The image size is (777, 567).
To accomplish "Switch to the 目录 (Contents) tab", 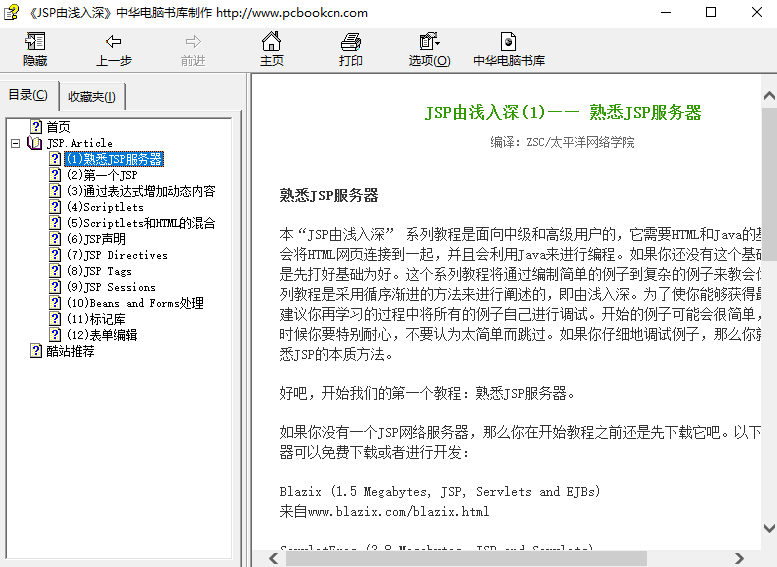I will click(28, 96).
